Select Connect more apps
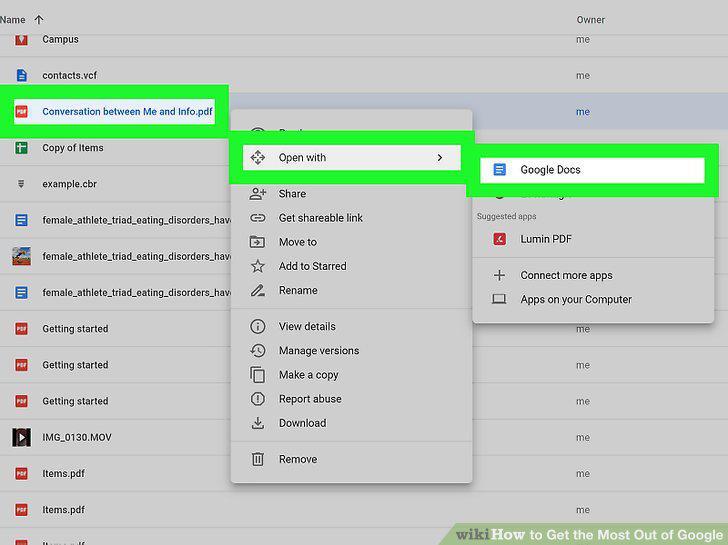Screen dimensions: 728x545 point(593,275)
